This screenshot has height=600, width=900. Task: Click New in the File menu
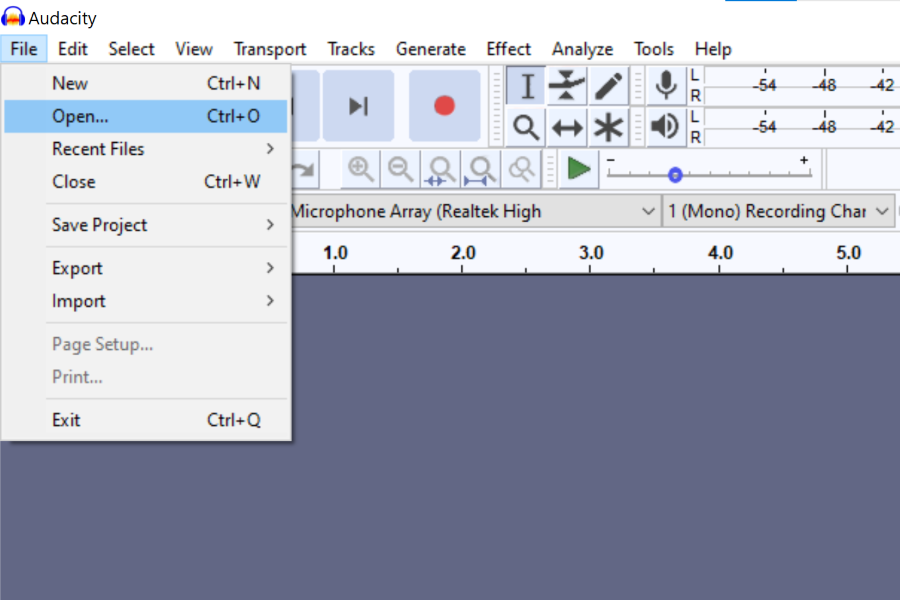click(x=146, y=84)
